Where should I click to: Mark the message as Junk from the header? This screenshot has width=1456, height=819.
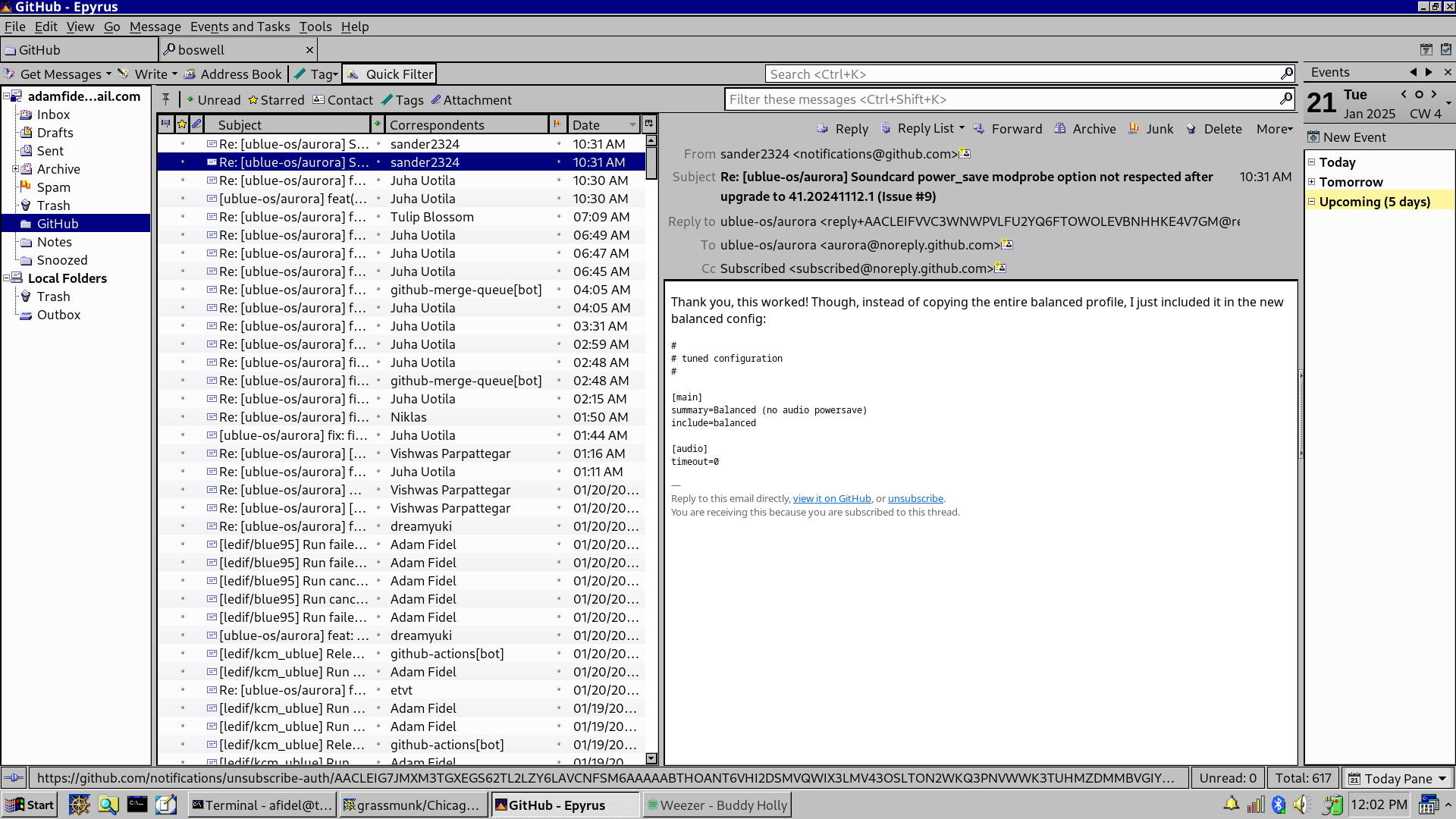click(x=1150, y=129)
